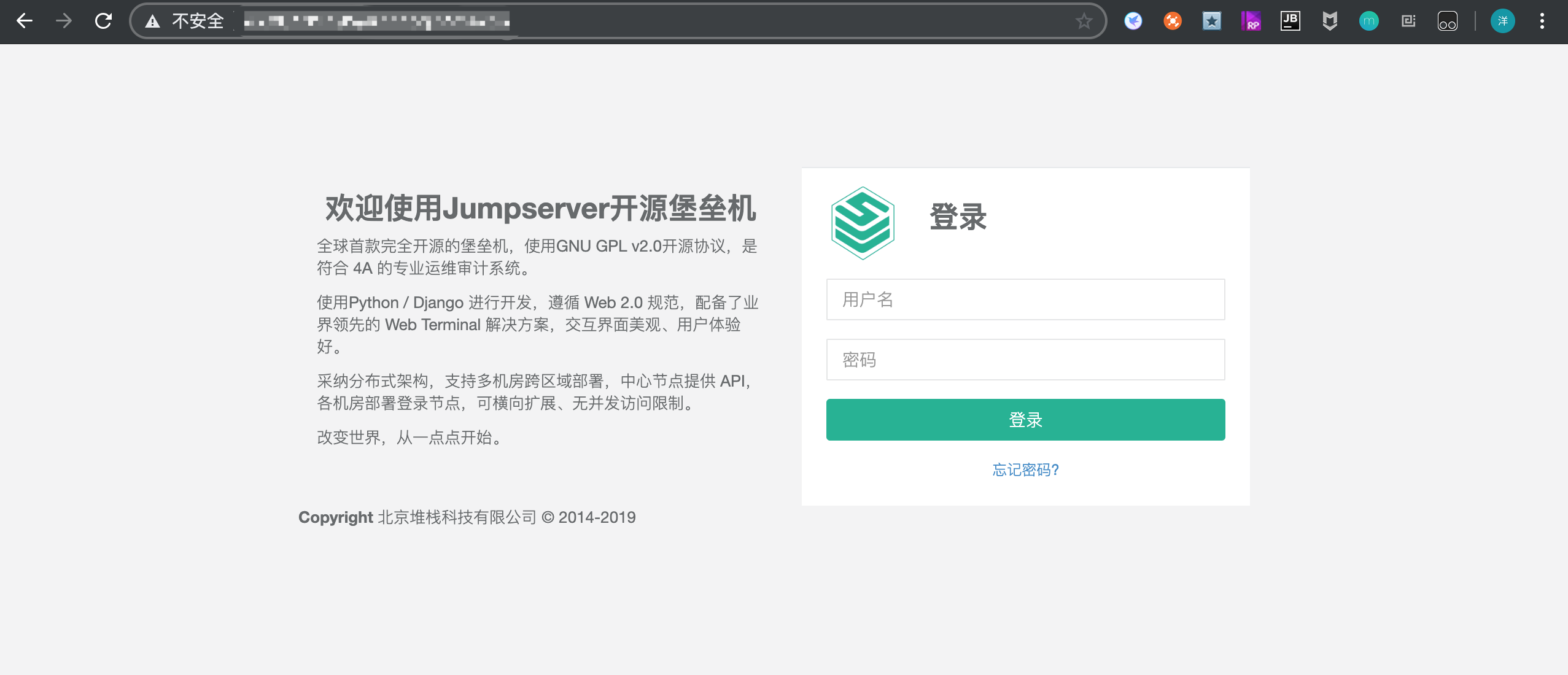Open the gray shield extension icon
Screen dimensions: 1568x675
pyautogui.click(x=1329, y=21)
